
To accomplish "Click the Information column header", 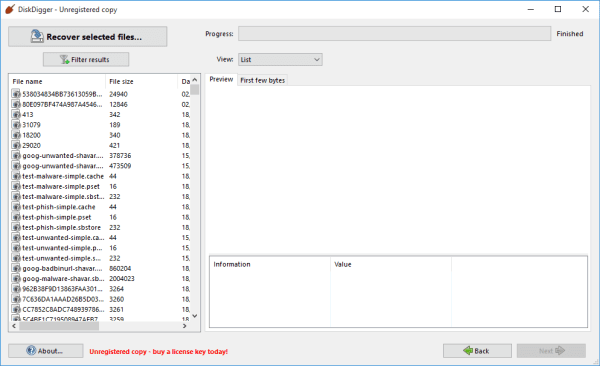I will (x=270, y=264).
